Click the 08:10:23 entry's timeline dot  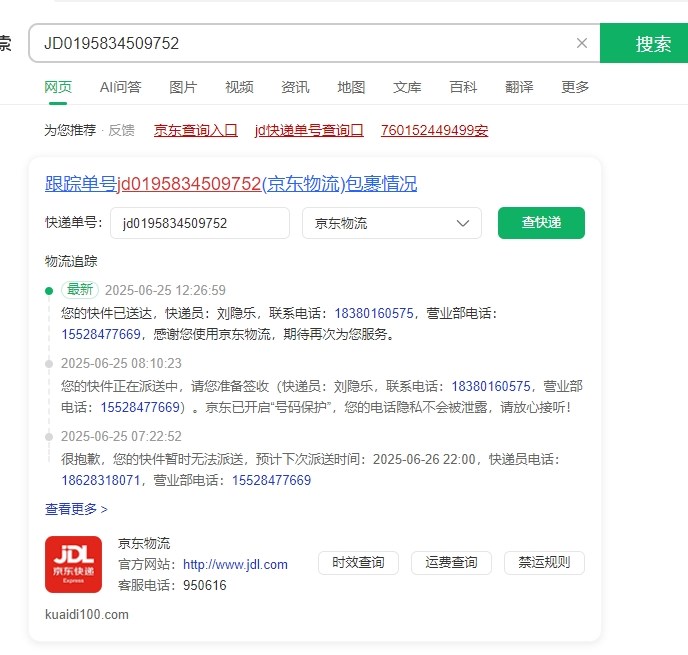click(49, 364)
